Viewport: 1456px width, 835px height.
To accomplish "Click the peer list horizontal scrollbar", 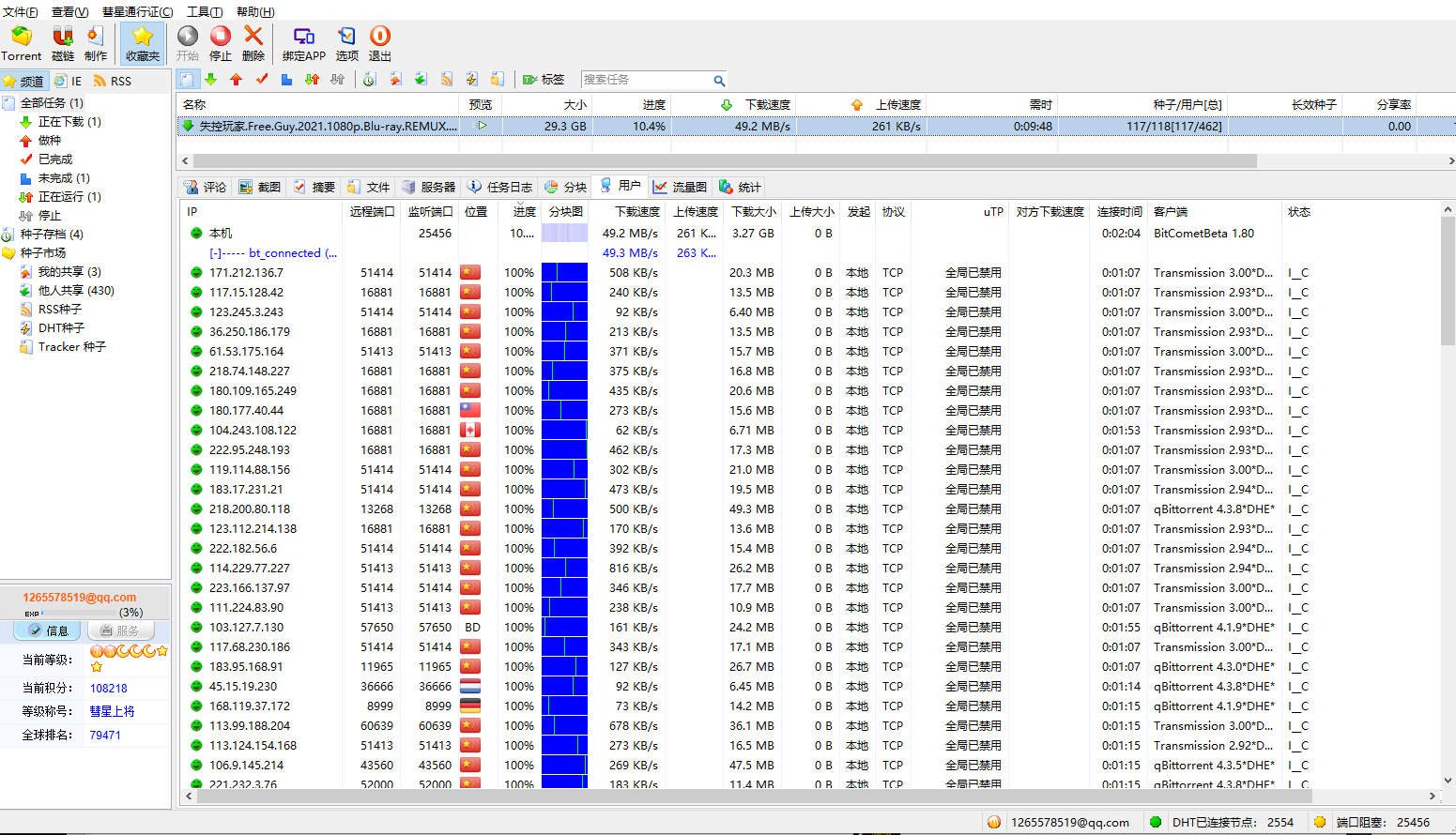I will [x=807, y=796].
